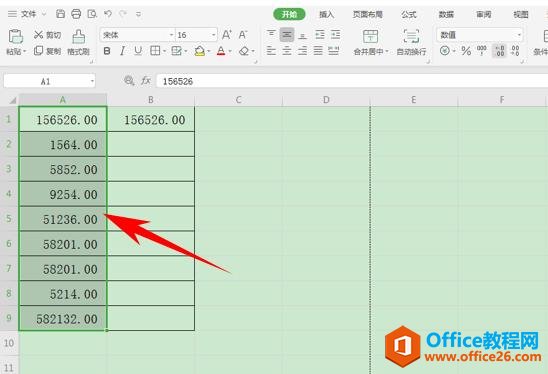Center text horizontally
The width and height of the screenshot is (548, 374).
(287, 51)
